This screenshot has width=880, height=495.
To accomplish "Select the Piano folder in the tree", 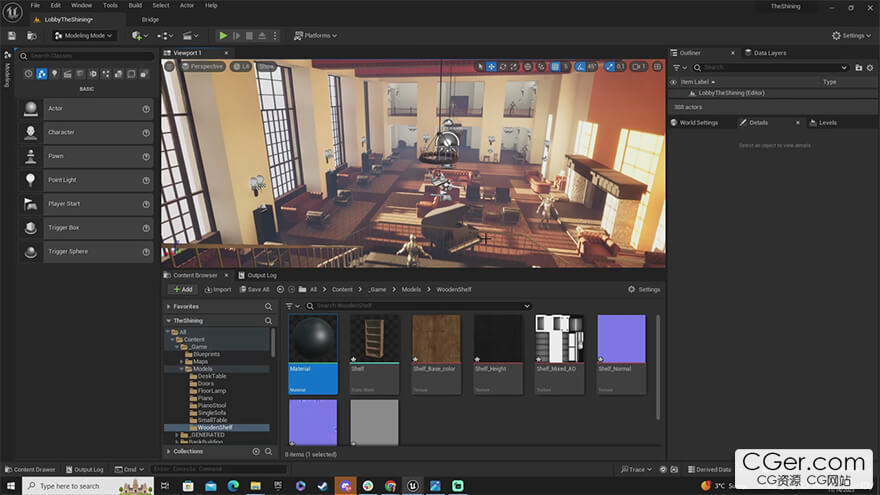I will coord(205,398).
